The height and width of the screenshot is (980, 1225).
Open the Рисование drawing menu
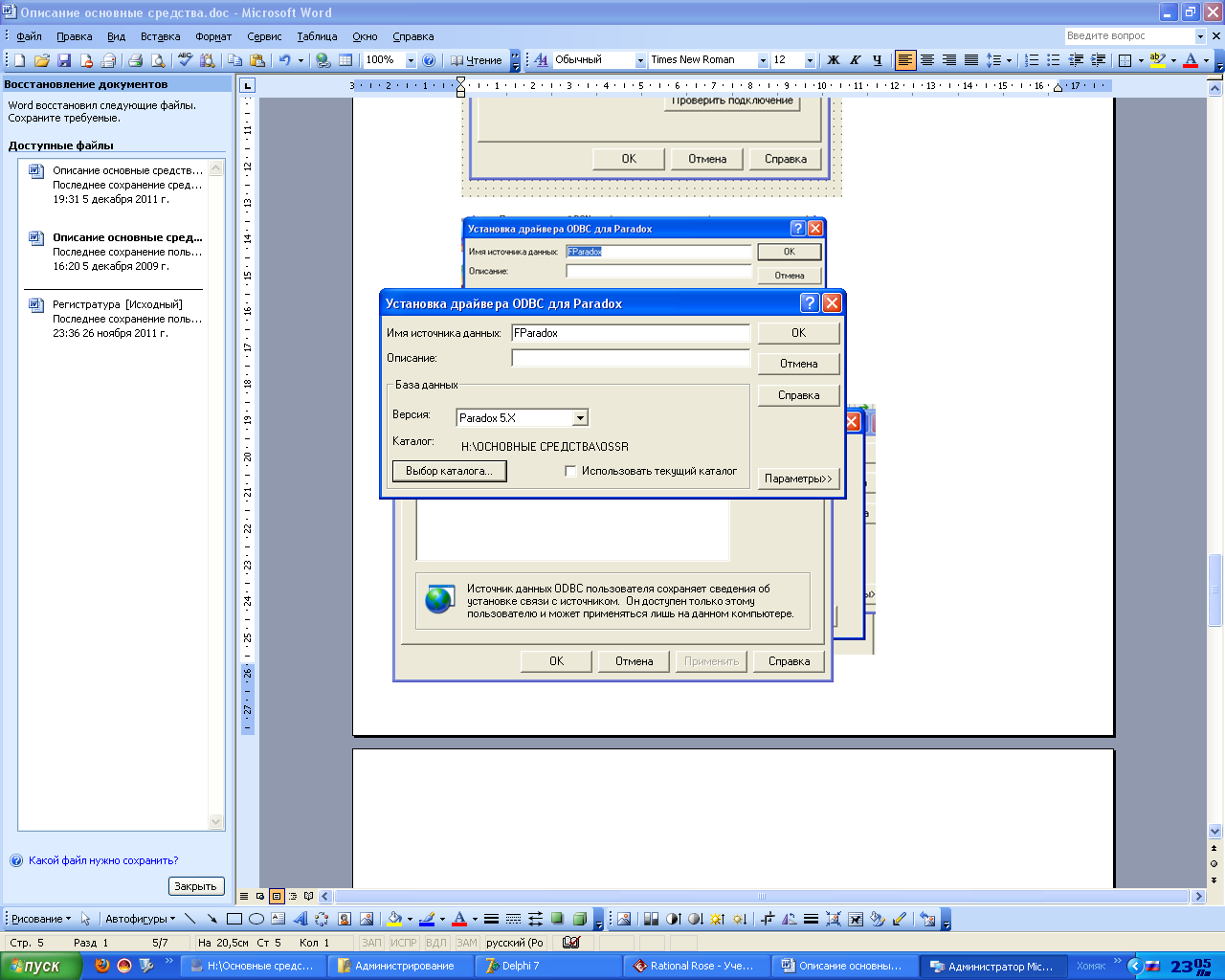40,919
